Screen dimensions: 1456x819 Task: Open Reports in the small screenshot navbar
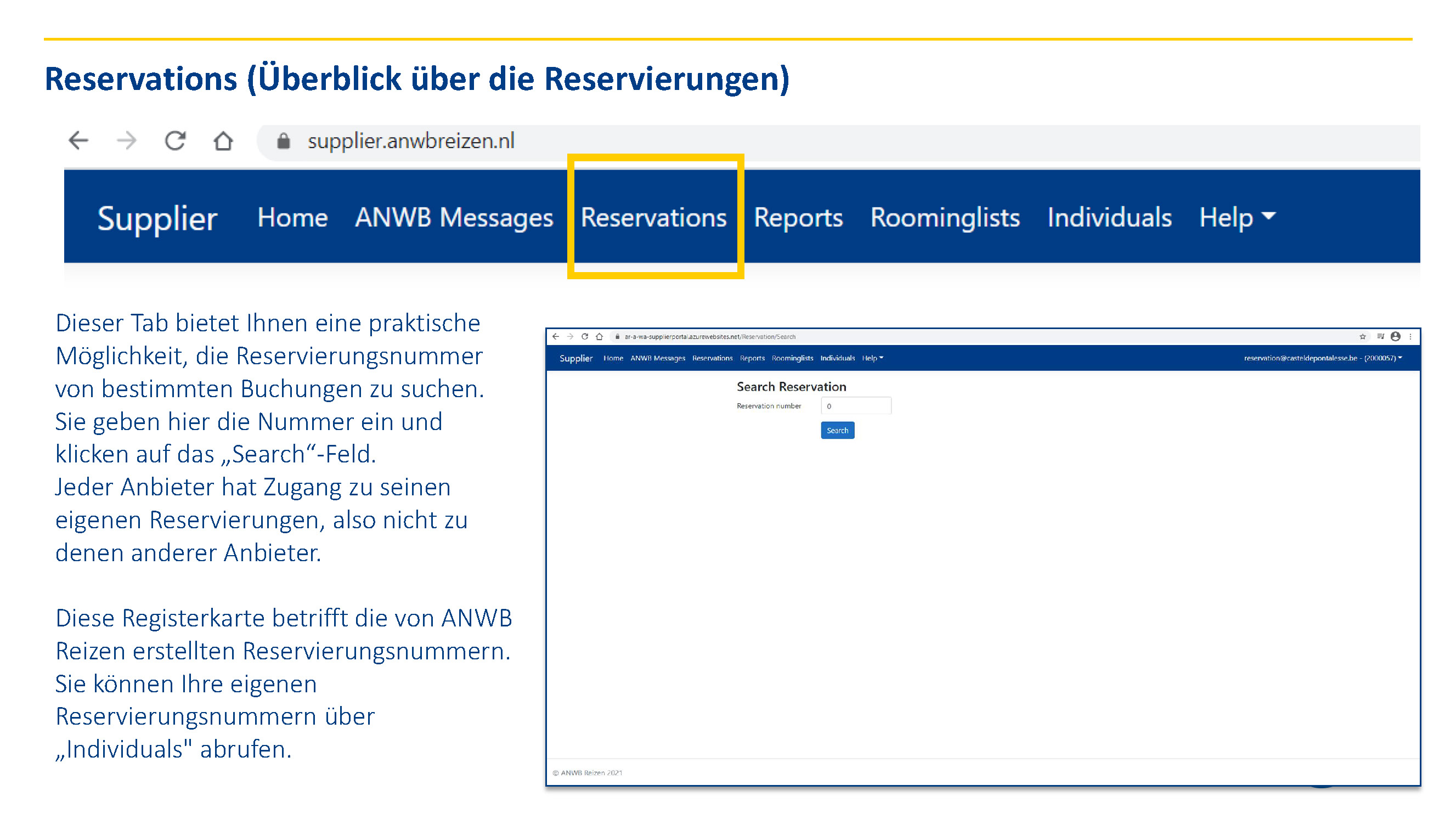[752, 358]
